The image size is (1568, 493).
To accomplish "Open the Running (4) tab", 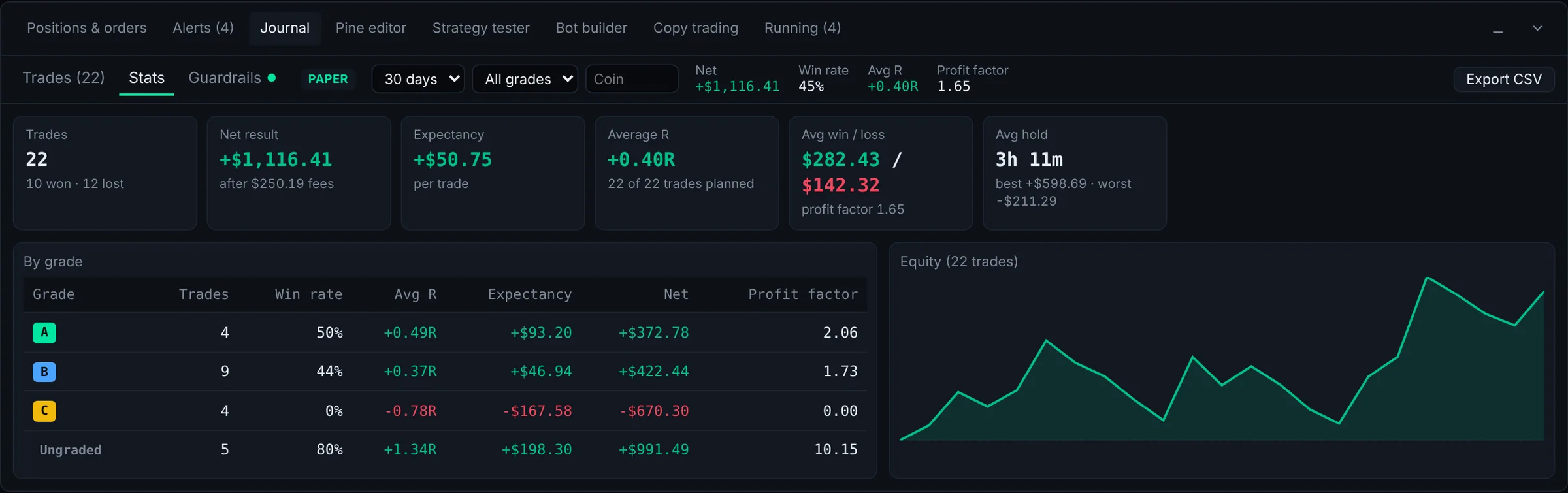I will pos(802,28).
